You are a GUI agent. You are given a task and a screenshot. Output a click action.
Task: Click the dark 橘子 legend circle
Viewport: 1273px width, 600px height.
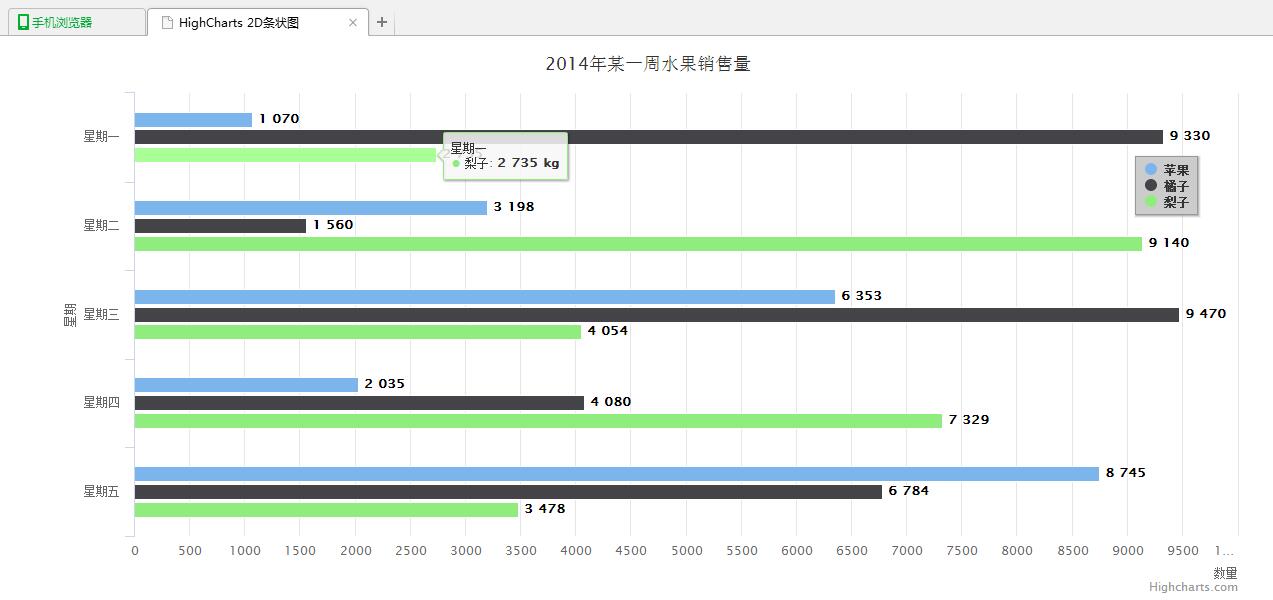[1150, 186]
